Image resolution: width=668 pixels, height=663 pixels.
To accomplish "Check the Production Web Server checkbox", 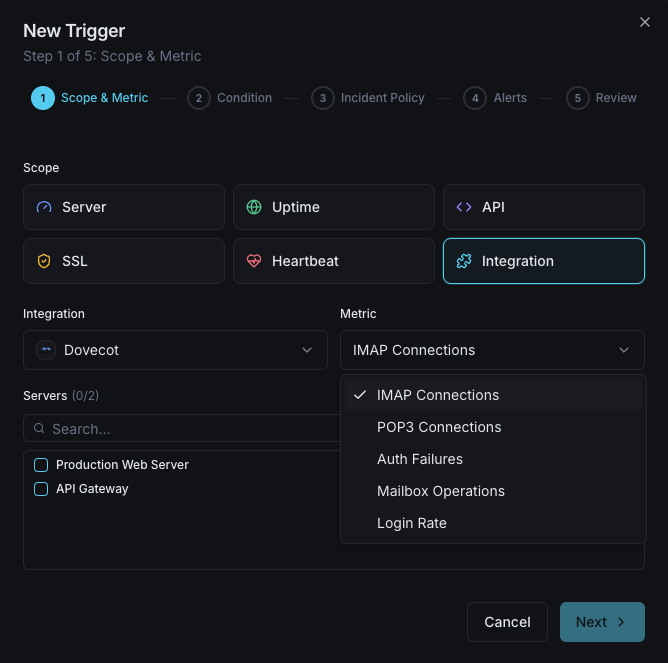I will (41, 465).
